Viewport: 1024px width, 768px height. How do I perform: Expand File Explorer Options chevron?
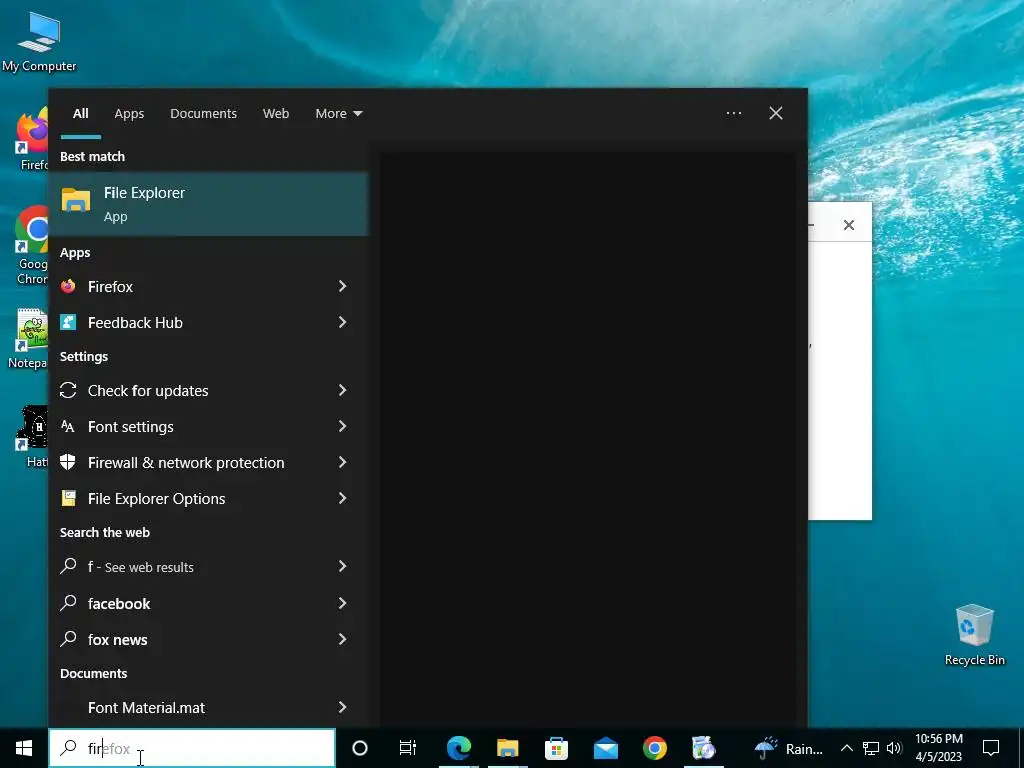pos(342,498)
